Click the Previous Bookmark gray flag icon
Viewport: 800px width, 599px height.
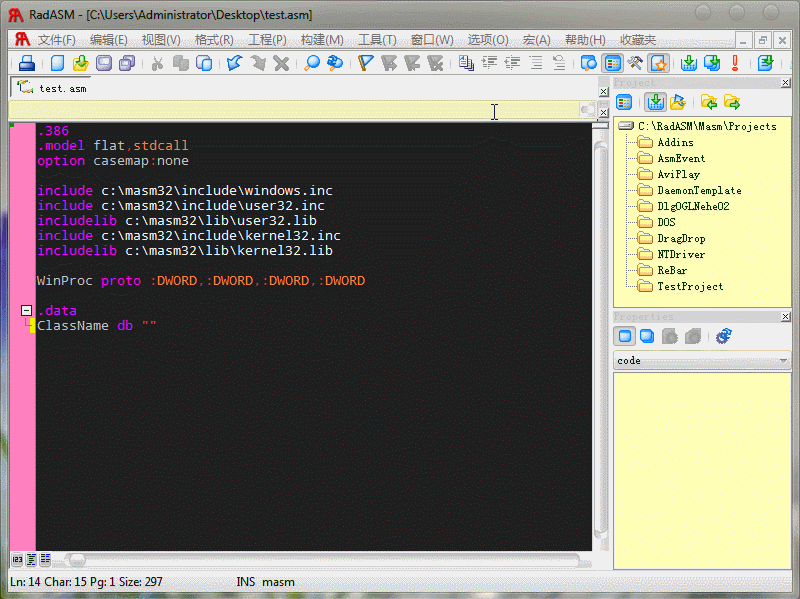click(412, 63)
